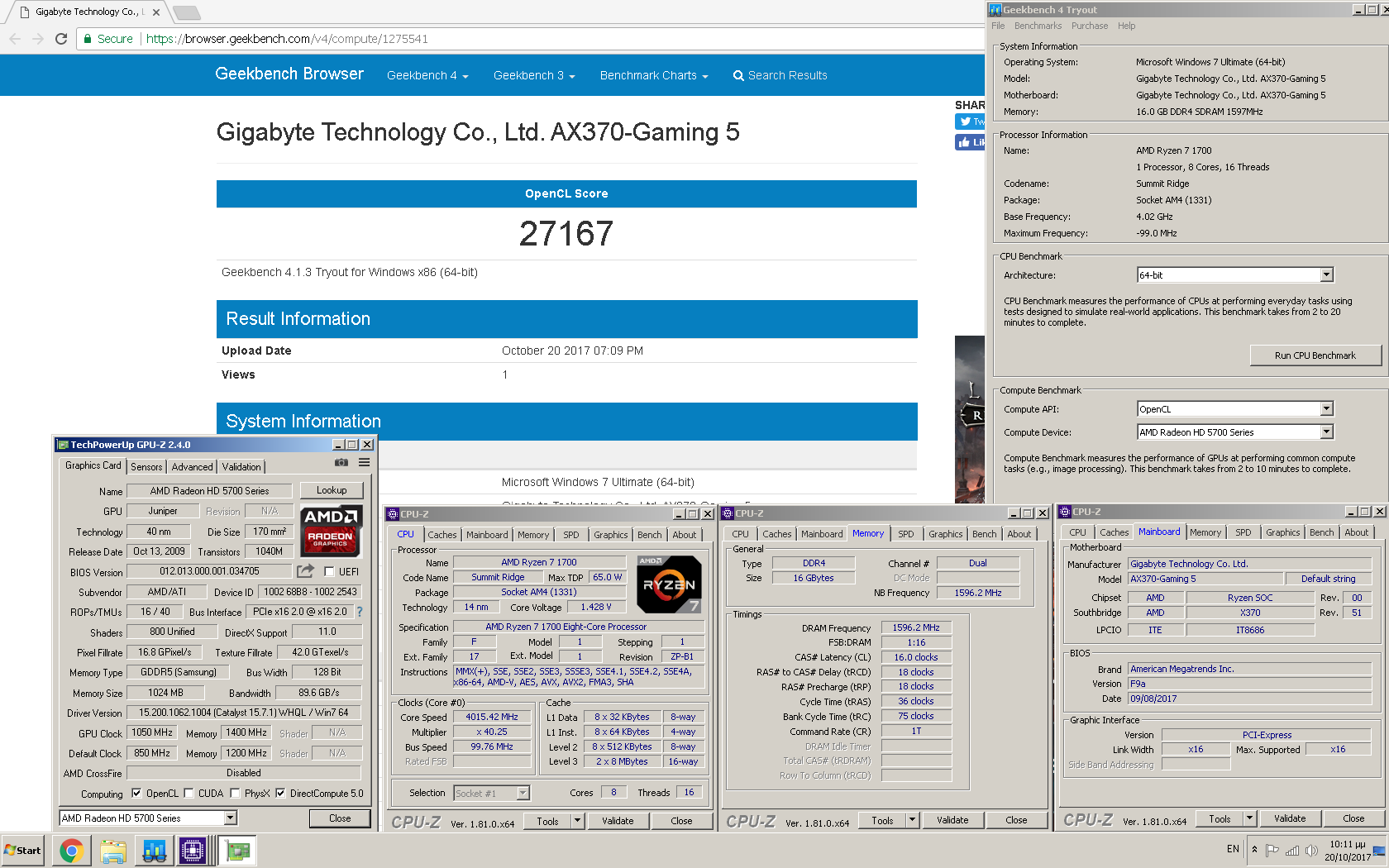The image size is (1389, 868).
Task: Expand the Geekbench 4 navigation menu
Action: 427,75
